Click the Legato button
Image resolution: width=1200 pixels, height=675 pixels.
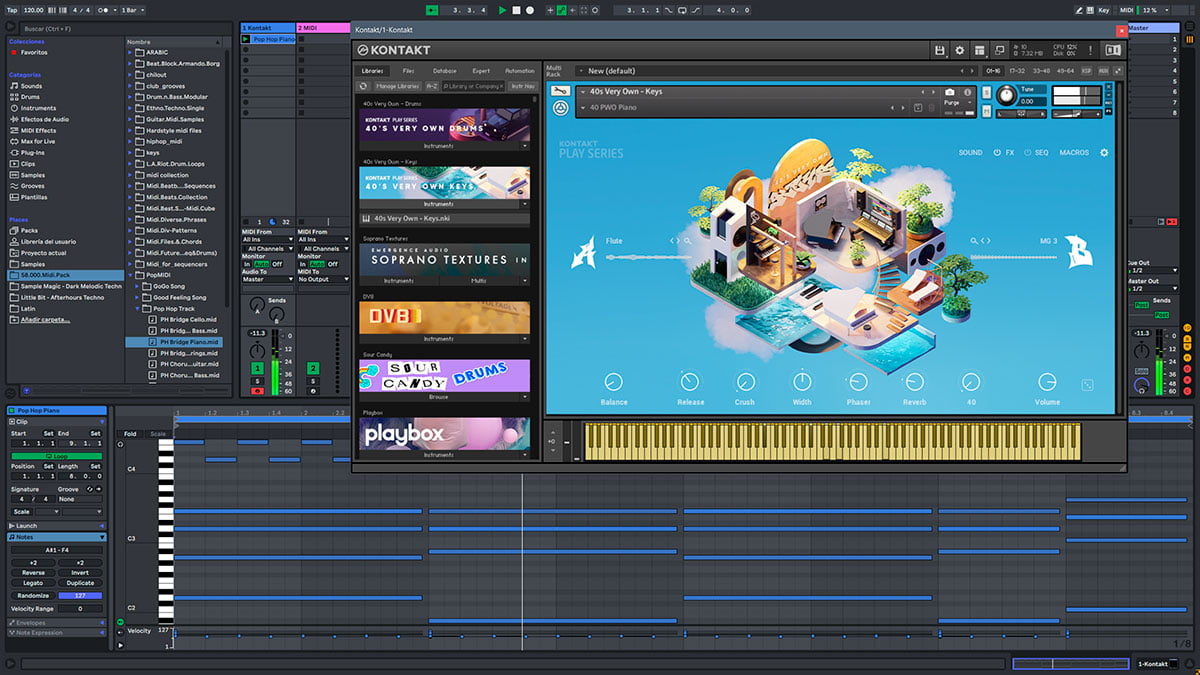[x=33, y=583]
